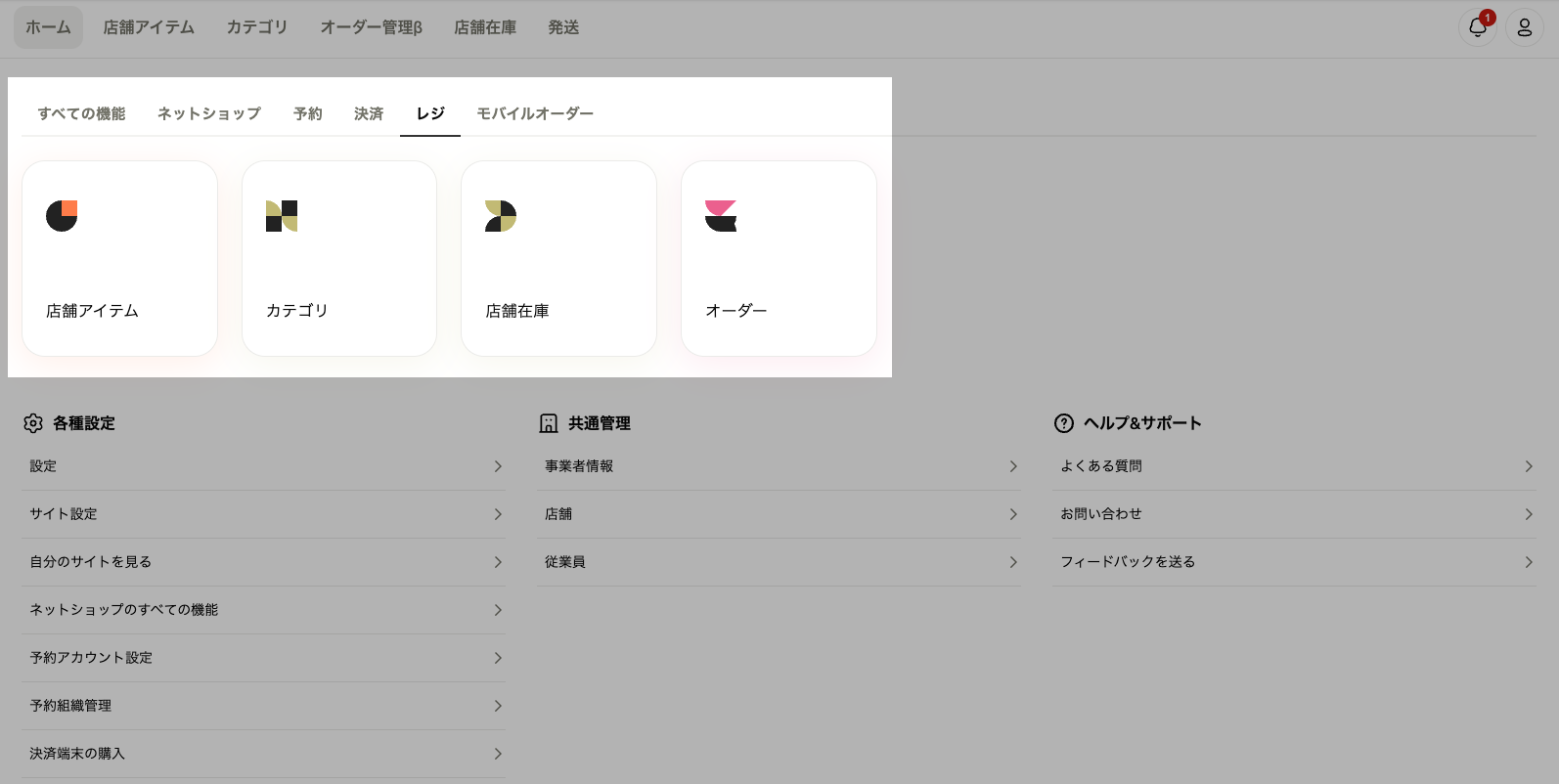Click the ヘルプ&サポート section heading
Screen dimensions: 1559x784
(1142, 423)
